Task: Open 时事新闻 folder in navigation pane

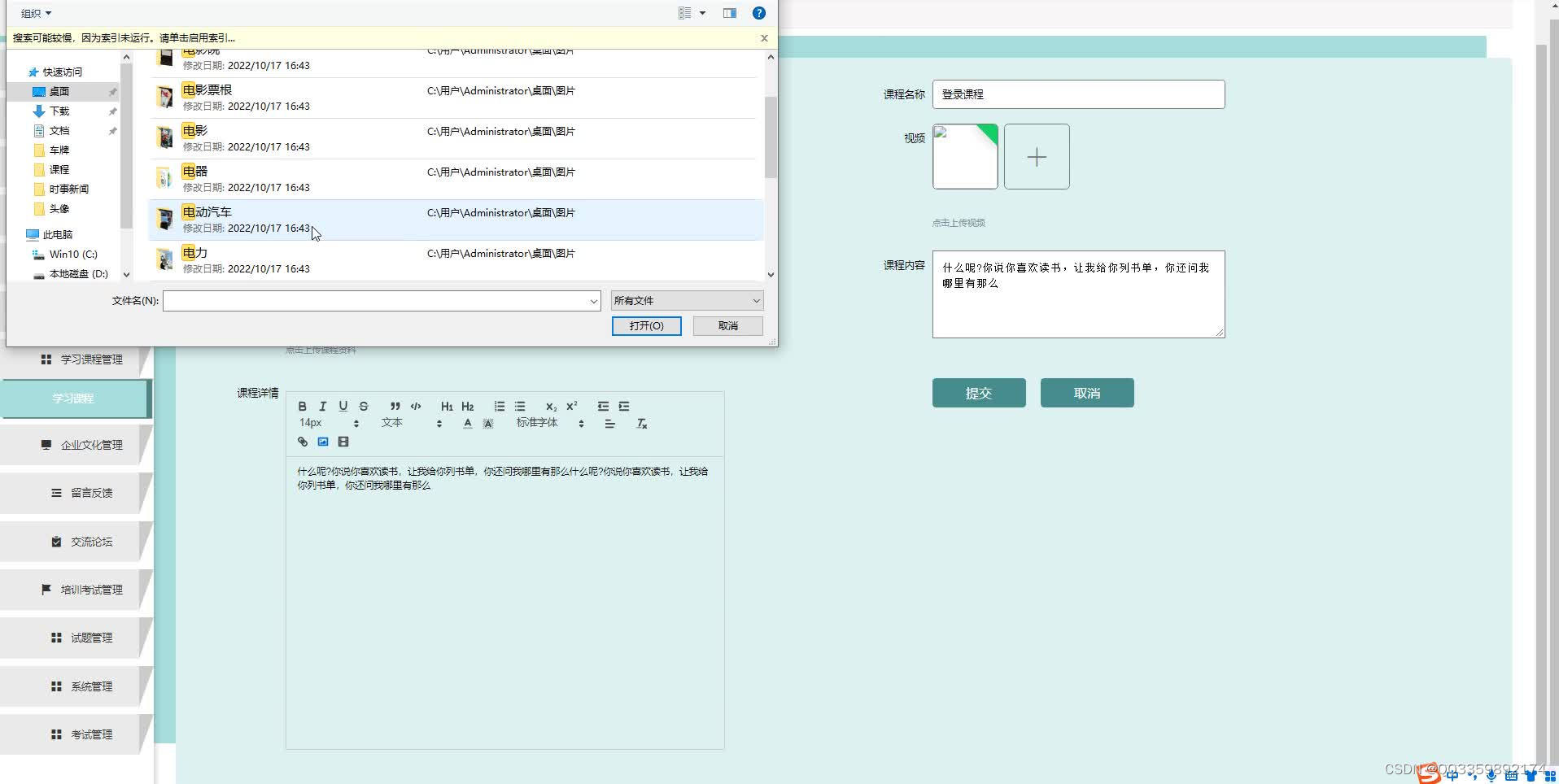Action: coord(68,189)
